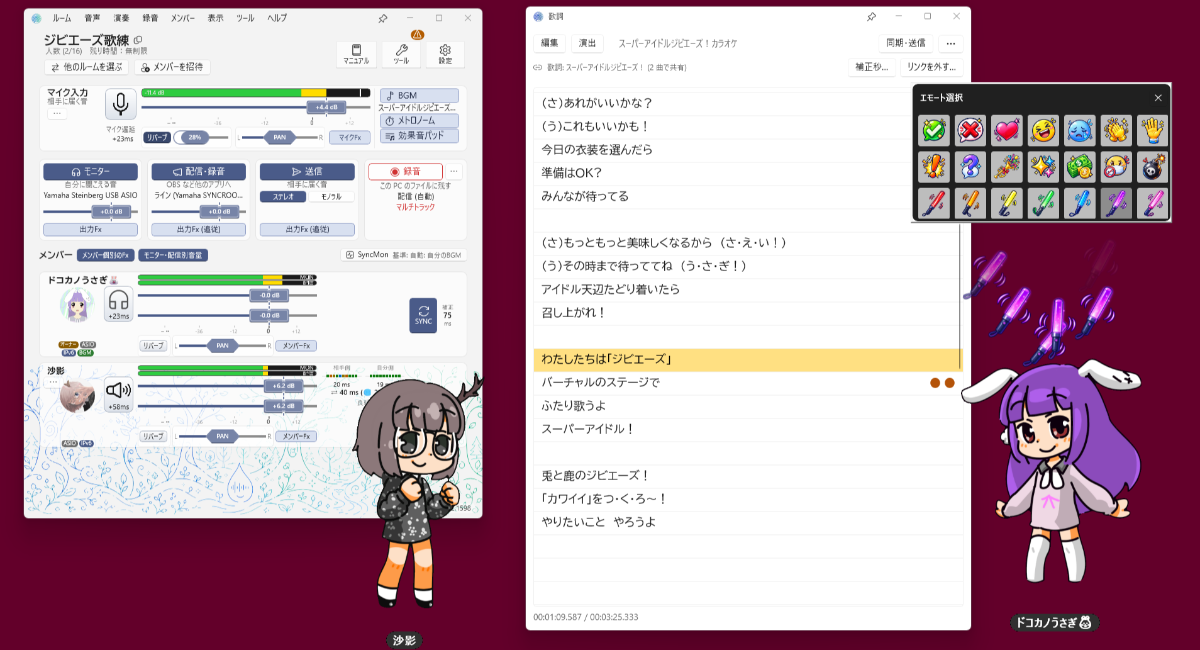Screen dimensions: 1200x650
Task: Open the mic input more options (…)
Action: pos(57,113)
